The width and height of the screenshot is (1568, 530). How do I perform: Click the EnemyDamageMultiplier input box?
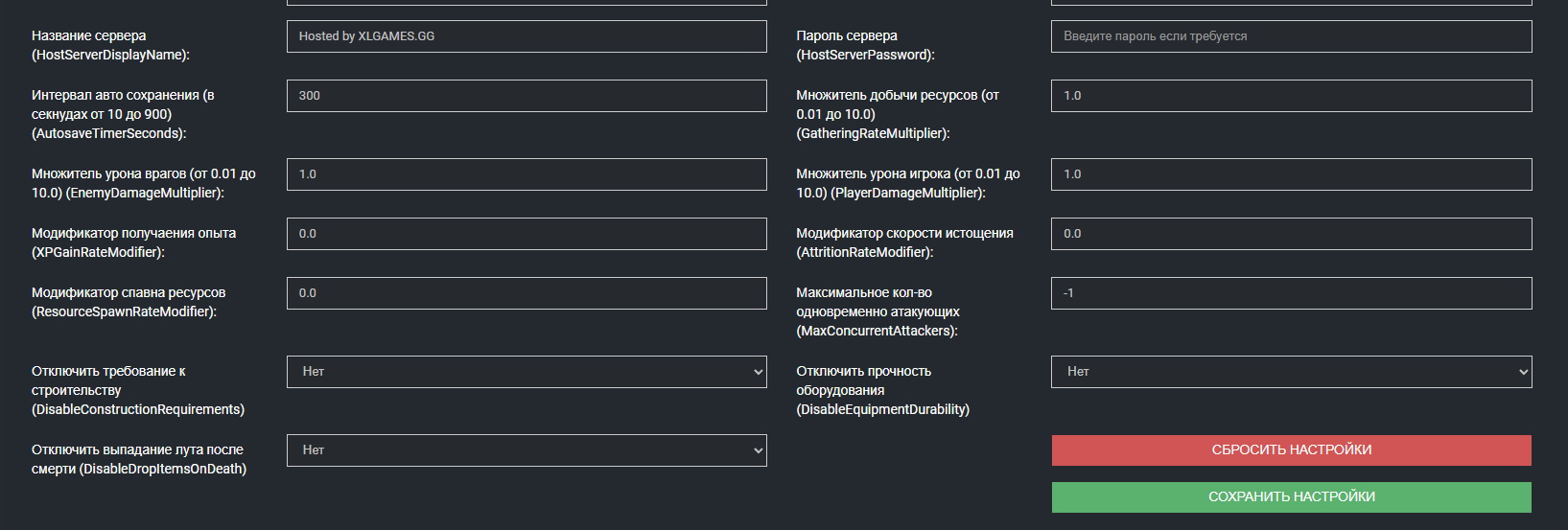click(527, 174)
